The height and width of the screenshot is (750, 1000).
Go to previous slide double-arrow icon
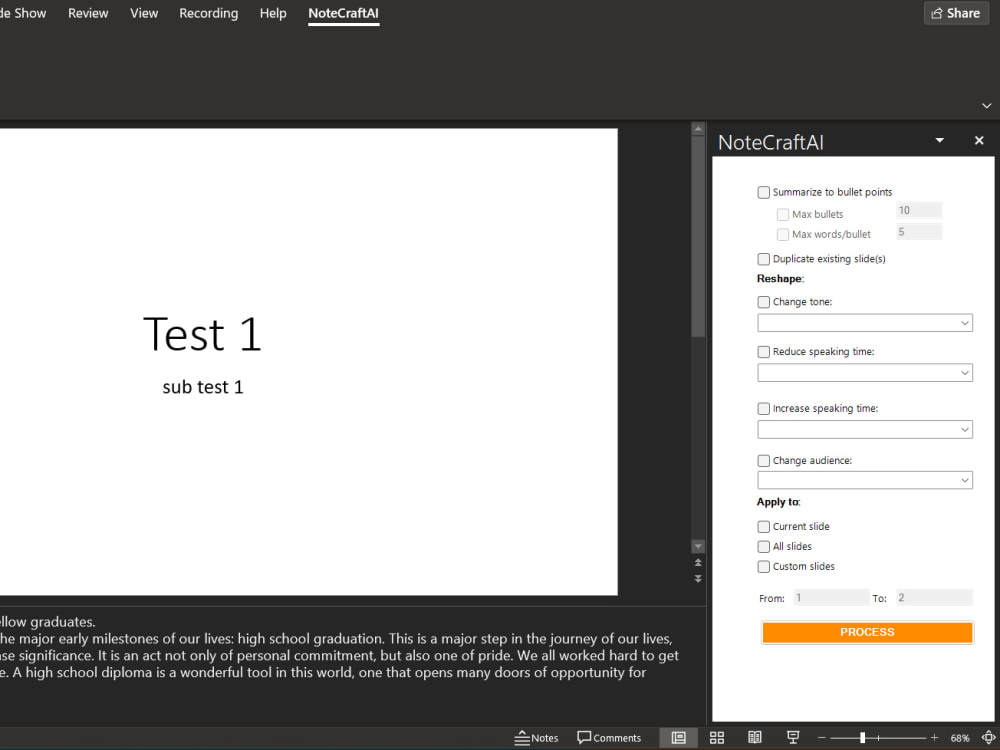pos(698,562)
